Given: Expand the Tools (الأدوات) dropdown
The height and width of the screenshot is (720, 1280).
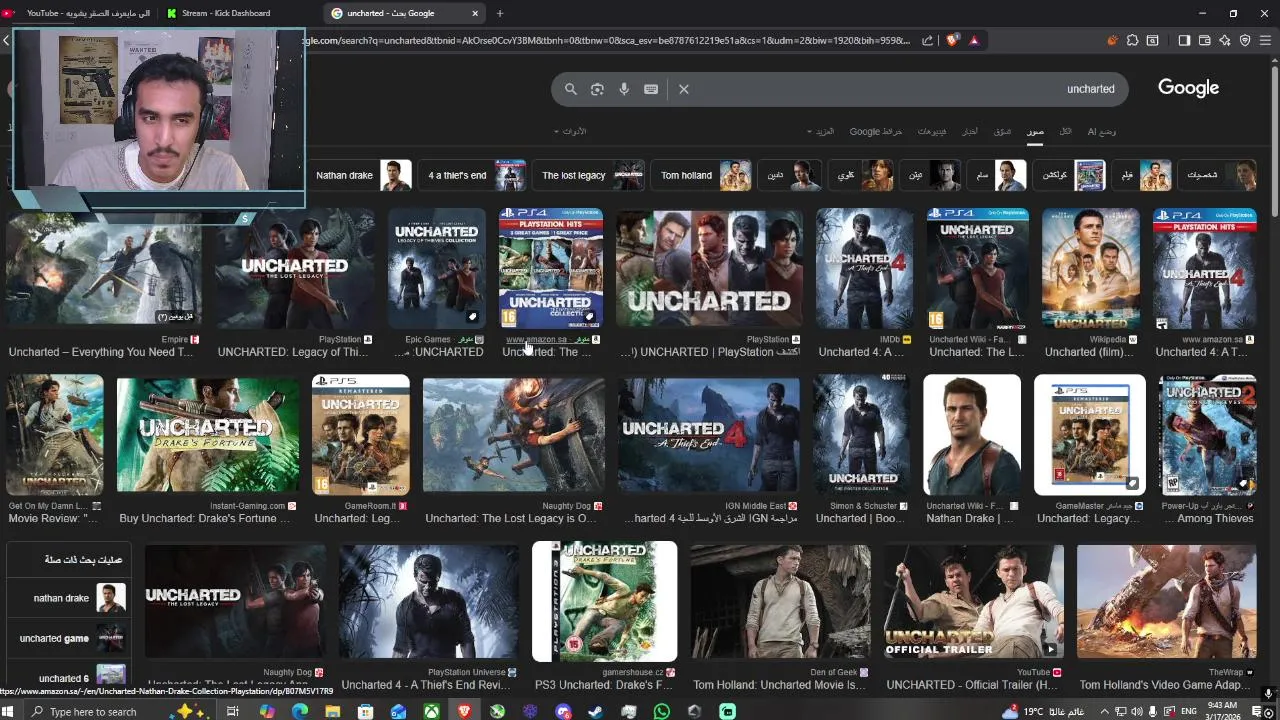Looking at the screenshot, I should [571, 131].
